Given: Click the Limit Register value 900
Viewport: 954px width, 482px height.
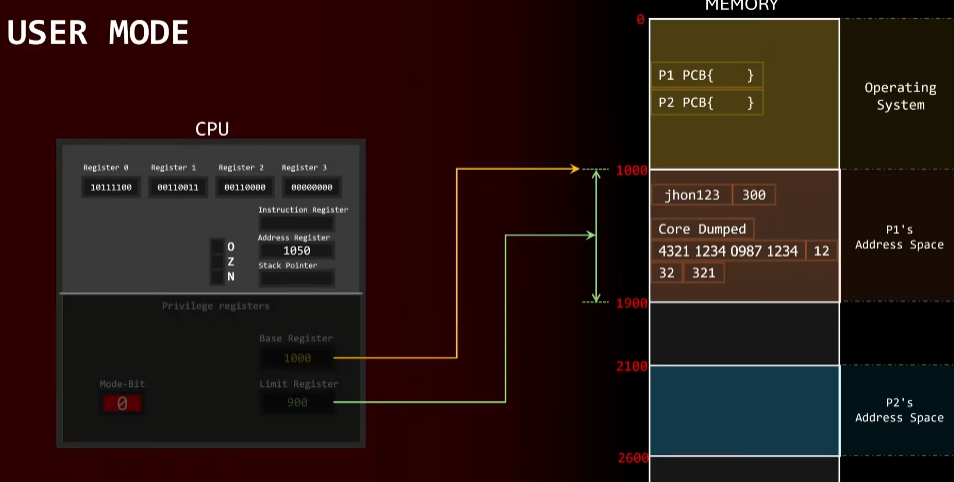Looking at the screenshot, I should (297, 402).
